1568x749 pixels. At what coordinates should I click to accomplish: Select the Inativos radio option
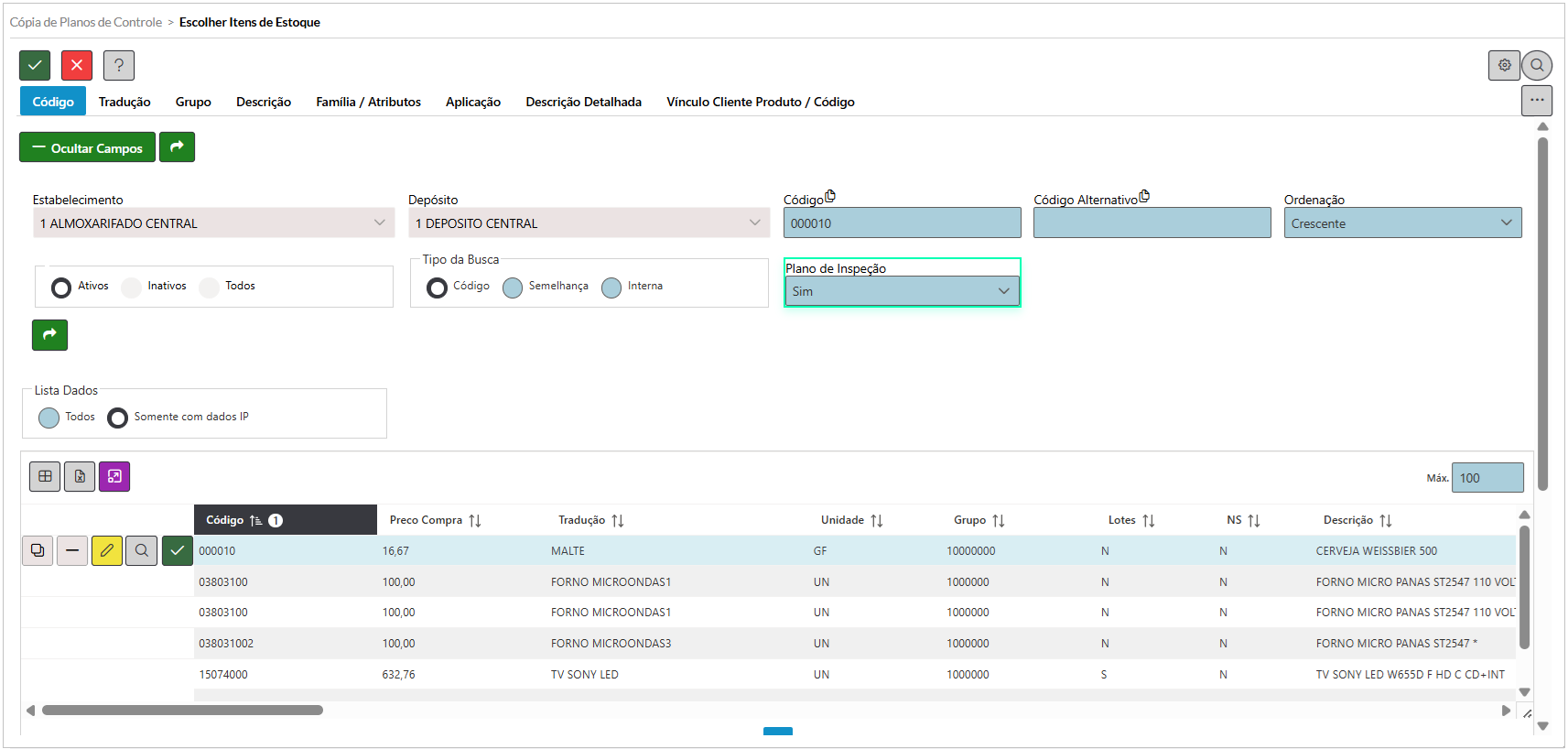132,287
